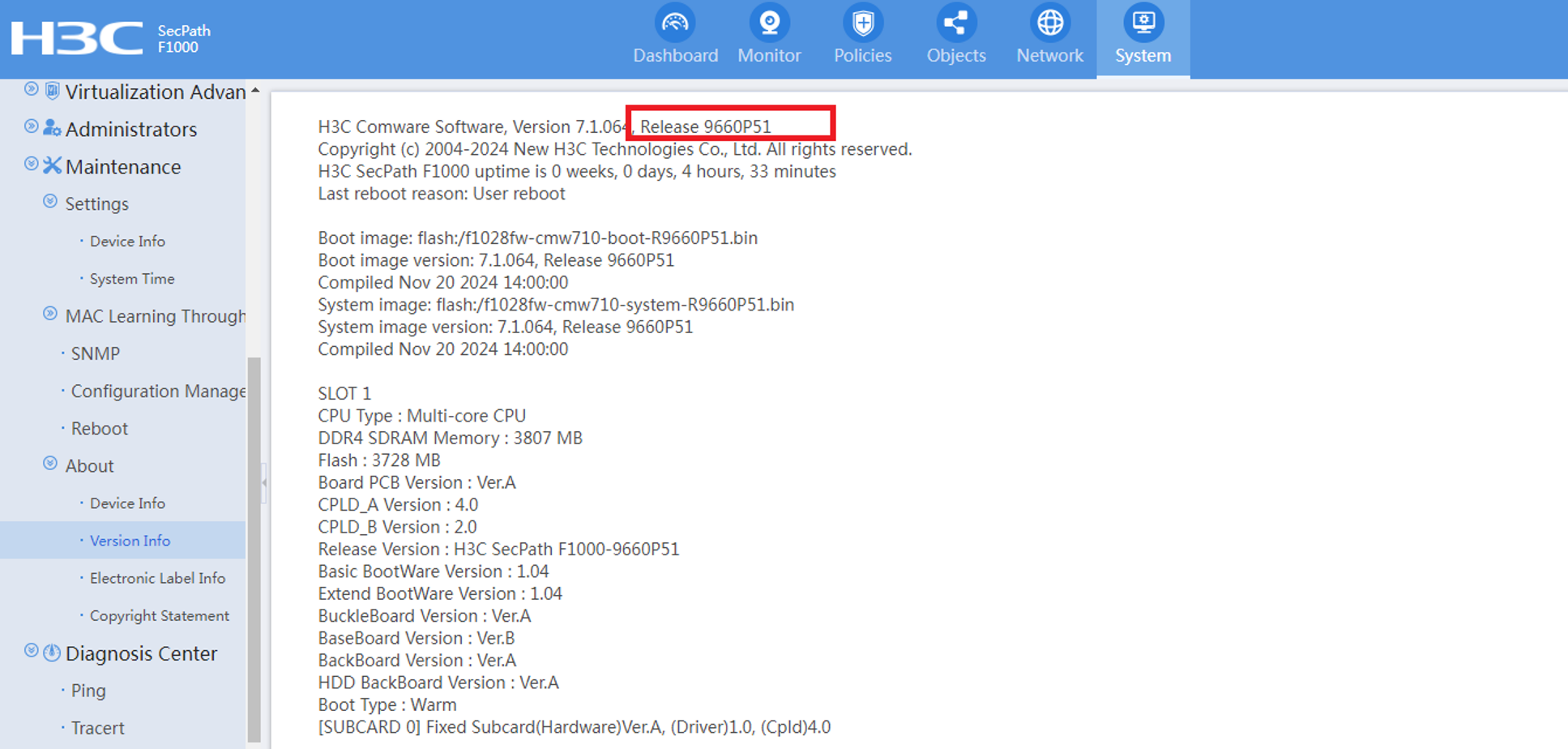The height and width of the screenshot is (749, 1568).
Task: Collapse the sidebar using the splitter handle
Action: (x=264, y=482)
